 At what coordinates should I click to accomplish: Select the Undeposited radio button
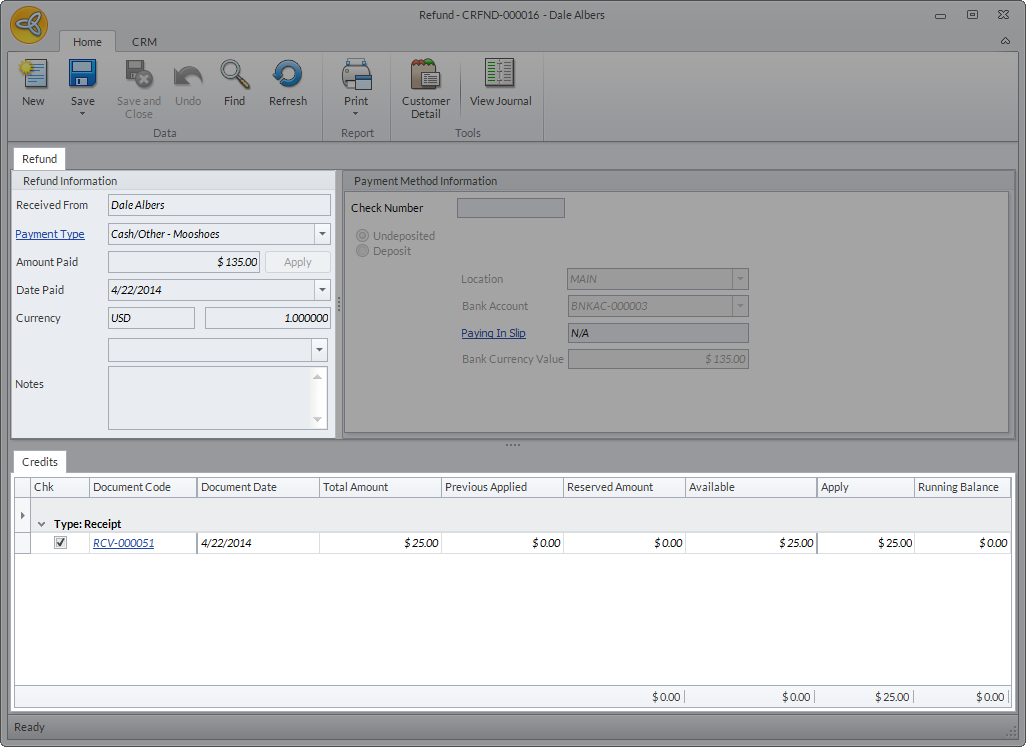pyautogui.click(x=363, y=236)
